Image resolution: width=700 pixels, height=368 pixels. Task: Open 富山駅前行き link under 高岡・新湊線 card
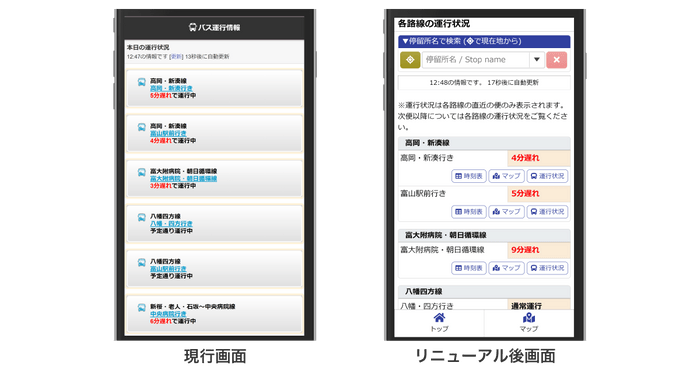(x=168, y=134)
